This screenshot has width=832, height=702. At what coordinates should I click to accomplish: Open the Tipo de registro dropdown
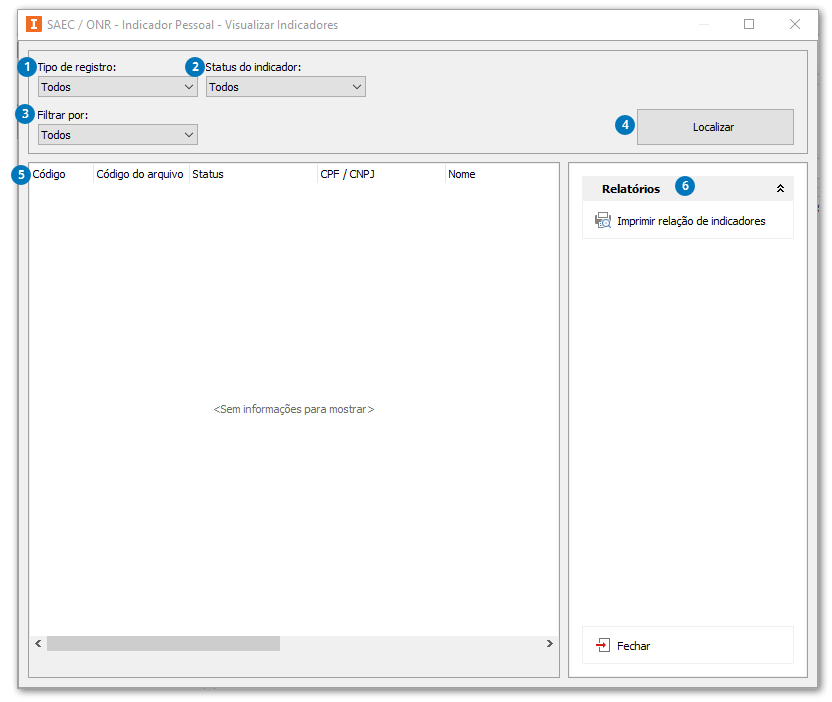click(118, 87)
